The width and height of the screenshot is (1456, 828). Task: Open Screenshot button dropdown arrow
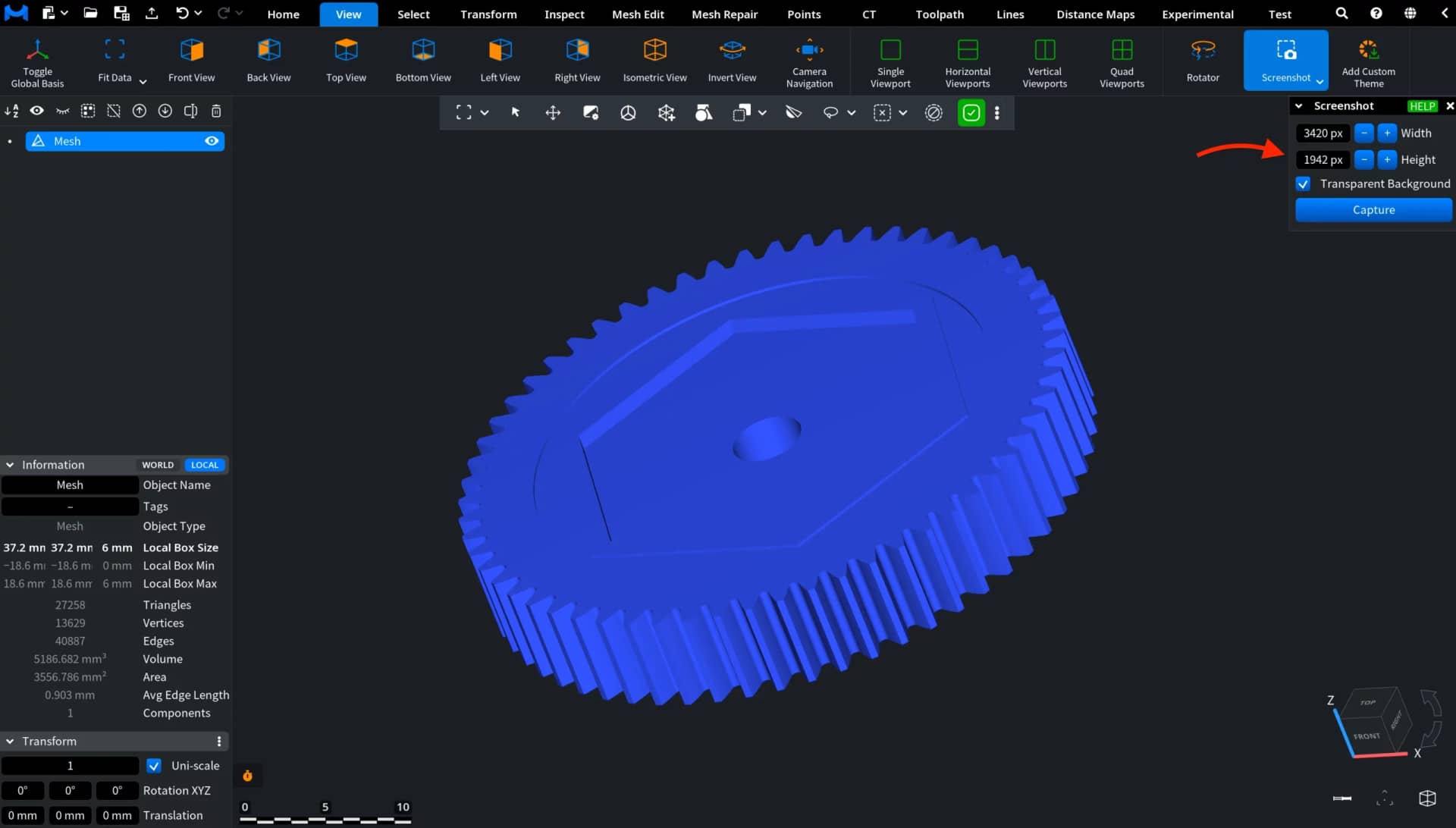click(x=1319, y=81)
